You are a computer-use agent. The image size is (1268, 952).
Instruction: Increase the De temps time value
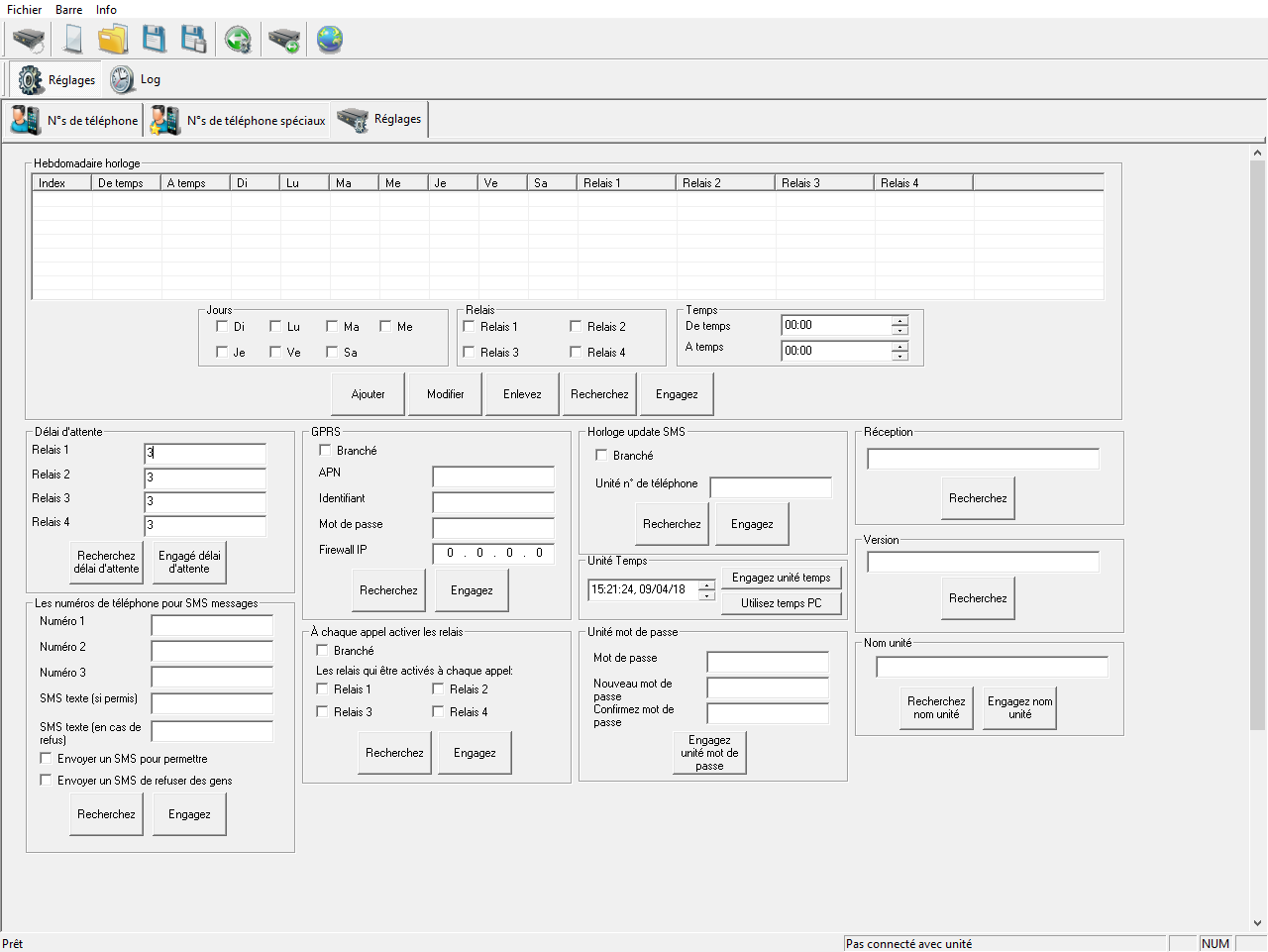tap(899, 320)
